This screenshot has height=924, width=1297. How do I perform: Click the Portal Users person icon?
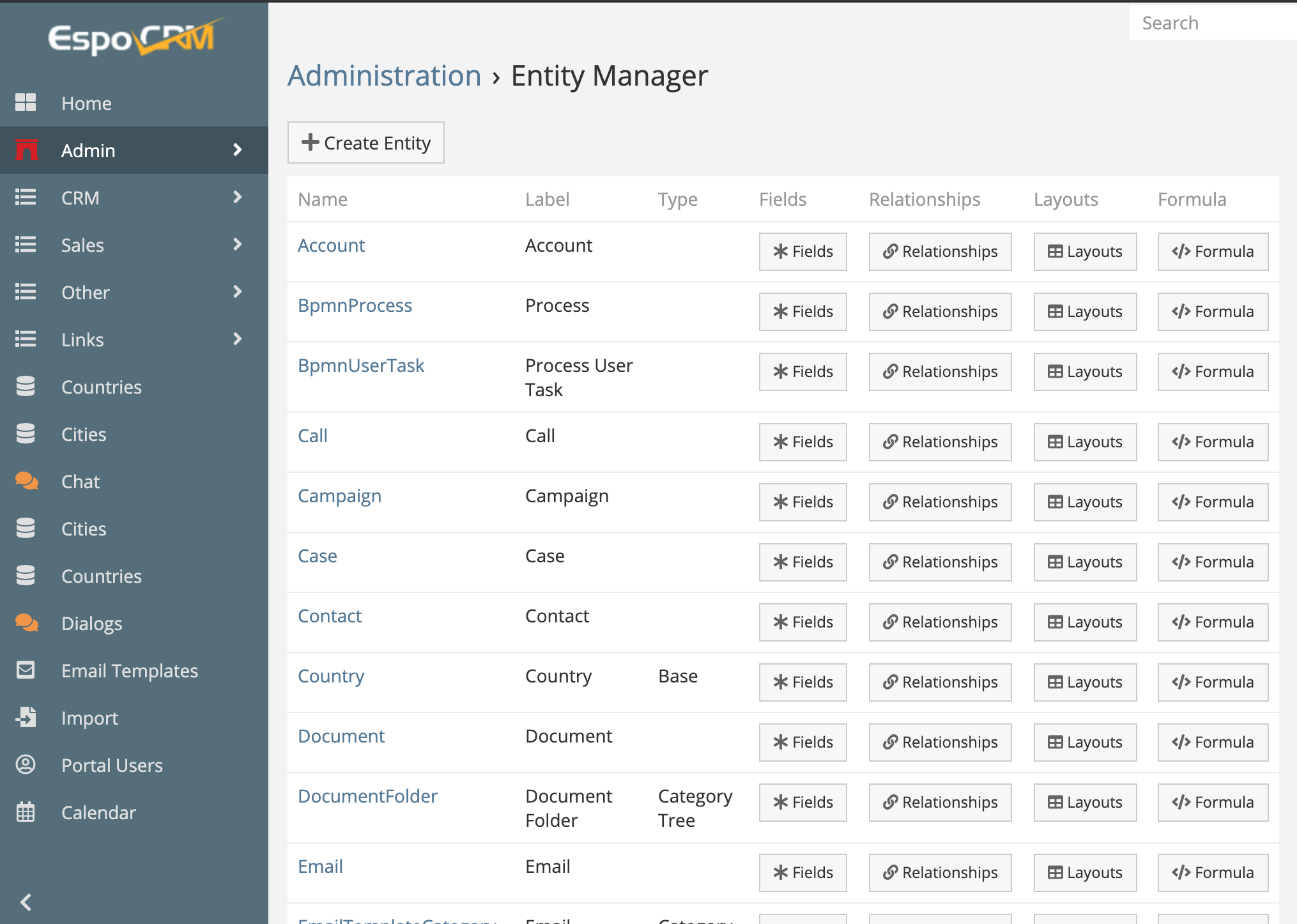tap(26, 765)
